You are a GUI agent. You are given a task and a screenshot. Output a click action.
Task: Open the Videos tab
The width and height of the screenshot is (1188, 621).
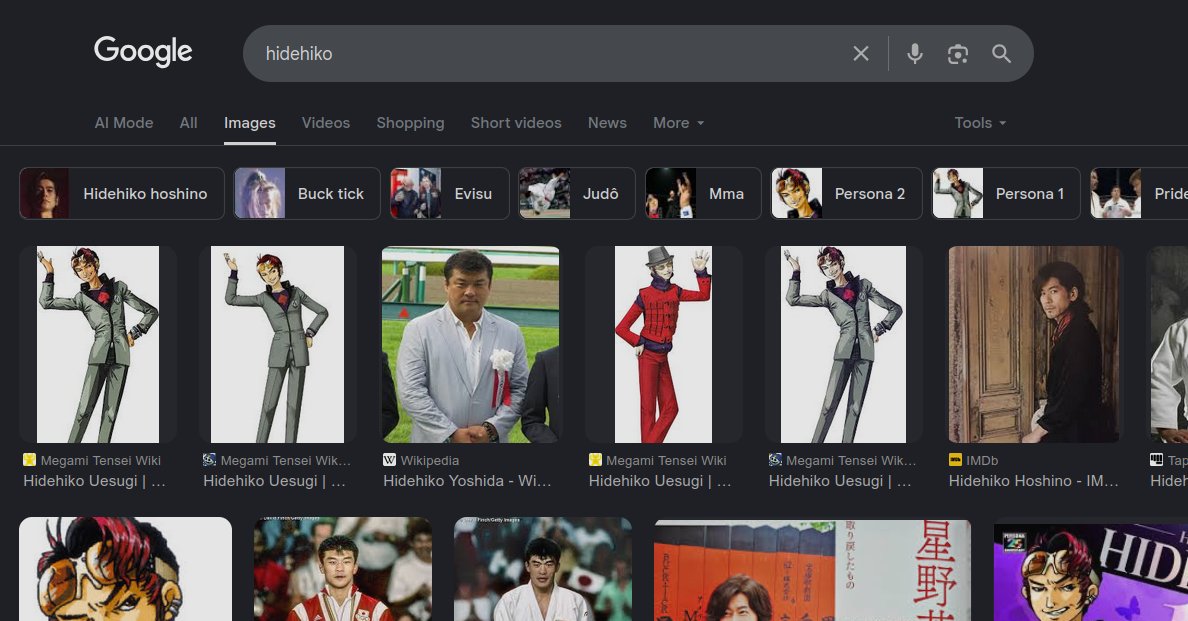pos(326,123)
